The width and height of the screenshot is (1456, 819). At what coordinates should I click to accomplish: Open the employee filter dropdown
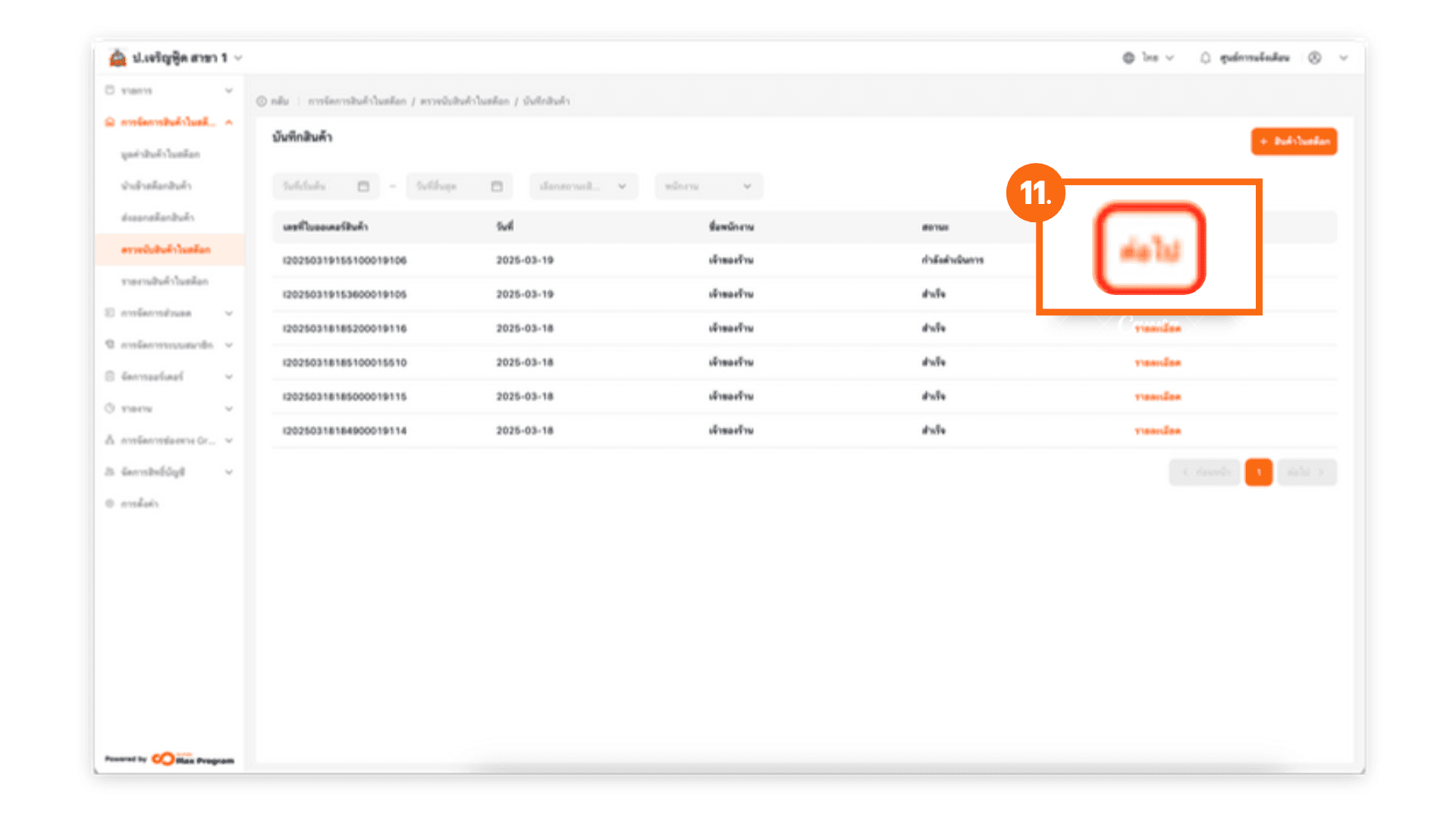point(708,187)
